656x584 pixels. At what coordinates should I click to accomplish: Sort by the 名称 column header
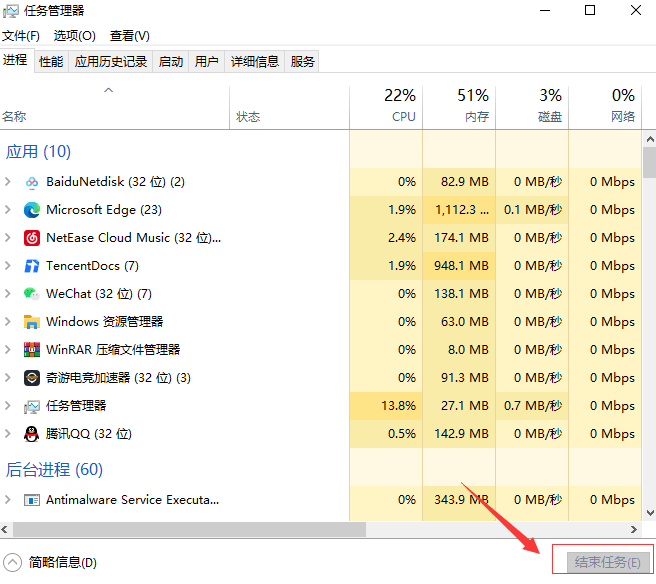115,108
